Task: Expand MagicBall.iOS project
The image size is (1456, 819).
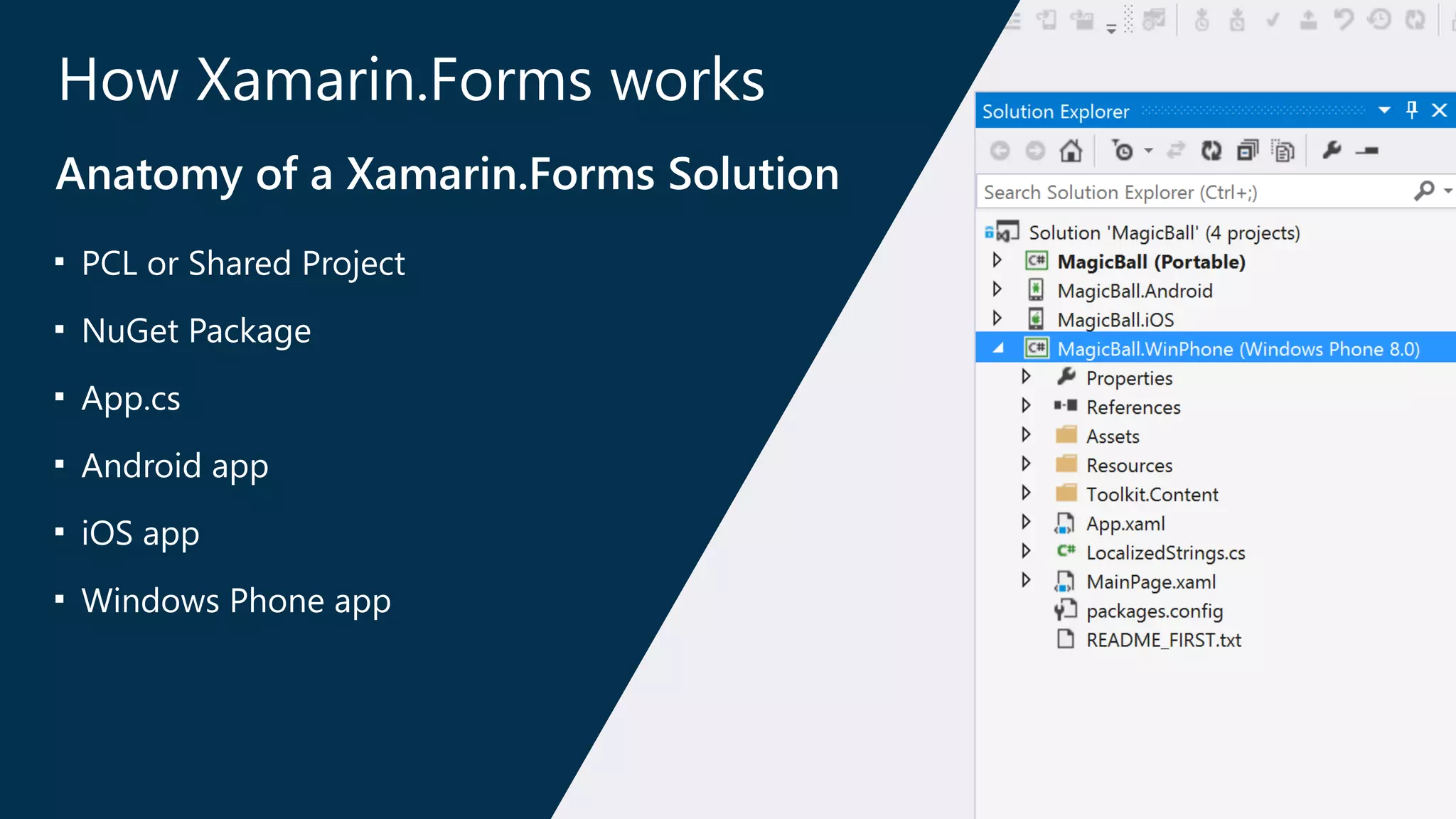Action: click(x=997, y=318)
